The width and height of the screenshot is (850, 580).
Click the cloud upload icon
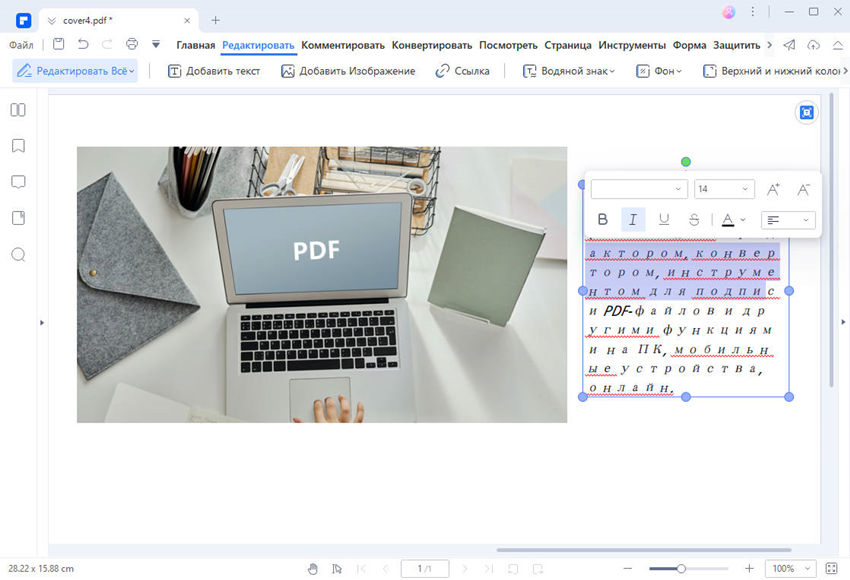coord(813,45)
